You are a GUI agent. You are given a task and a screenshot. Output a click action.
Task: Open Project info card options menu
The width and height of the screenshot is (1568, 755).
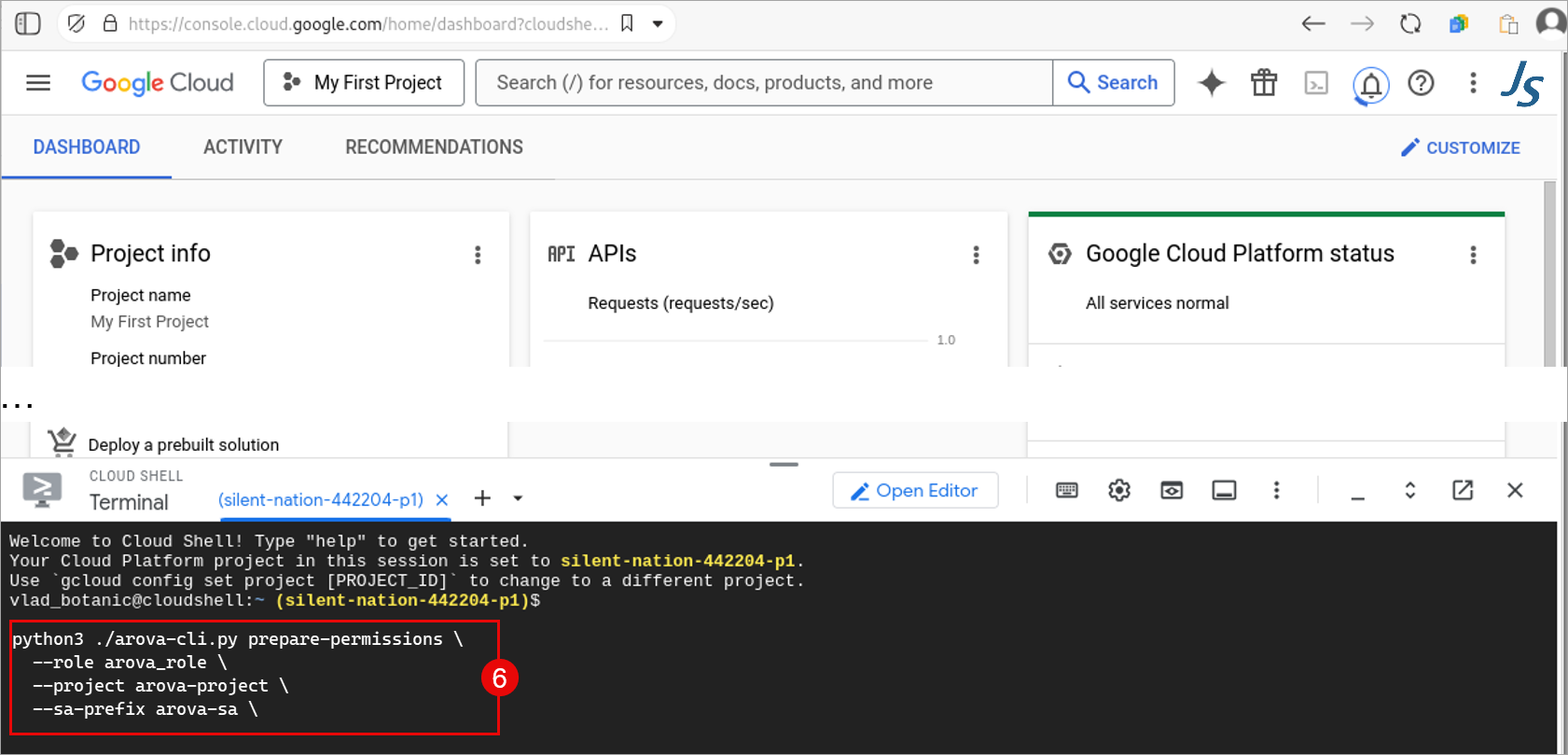coord(478,255)
